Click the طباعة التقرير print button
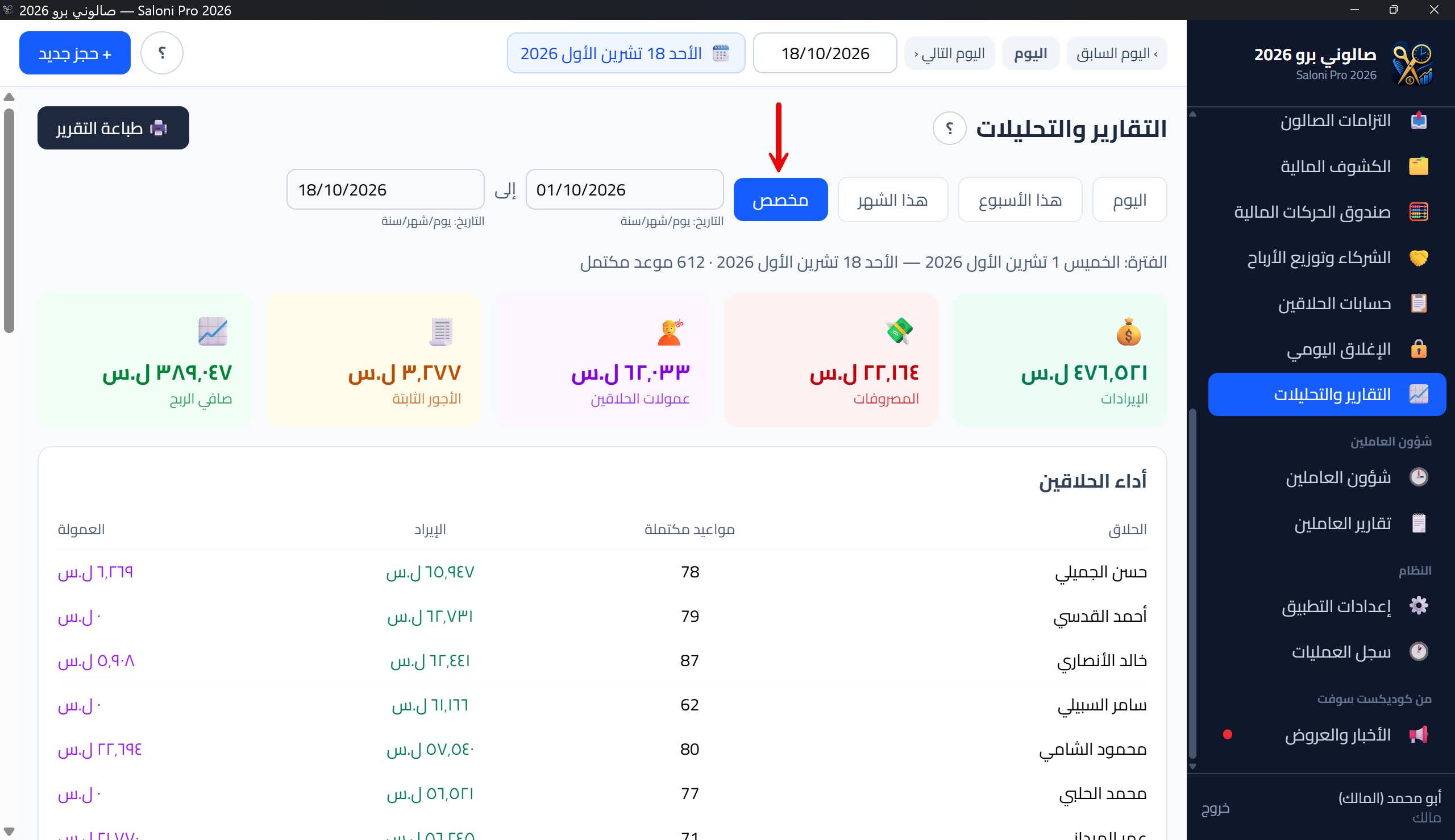The image size is (1455, 840). tap(113, 127)
